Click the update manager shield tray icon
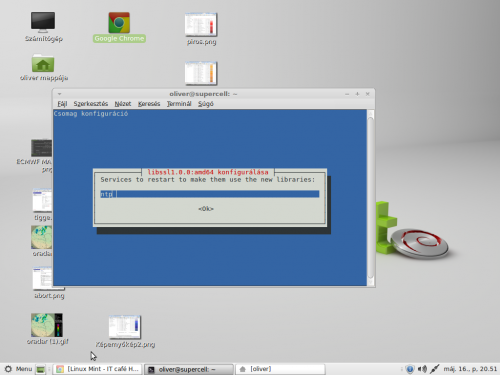This screenshot has height=375, width=500. coord(410,369)
